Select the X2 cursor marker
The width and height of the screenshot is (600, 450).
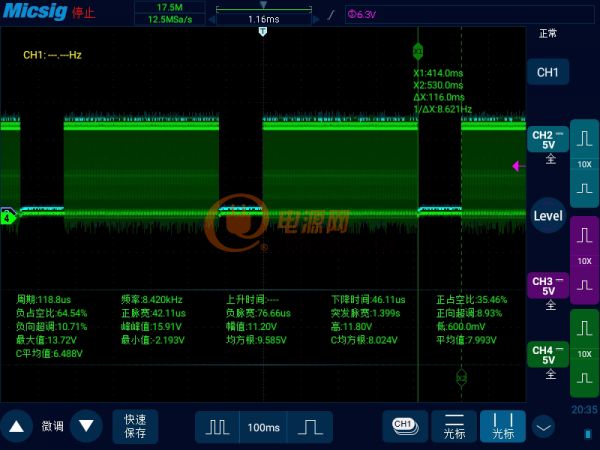point(461,378)
